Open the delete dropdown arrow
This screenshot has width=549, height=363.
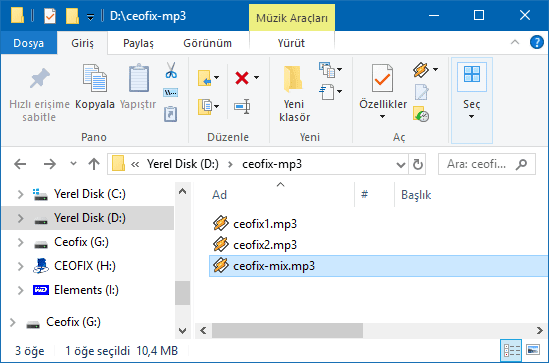(x=257, y=78)
